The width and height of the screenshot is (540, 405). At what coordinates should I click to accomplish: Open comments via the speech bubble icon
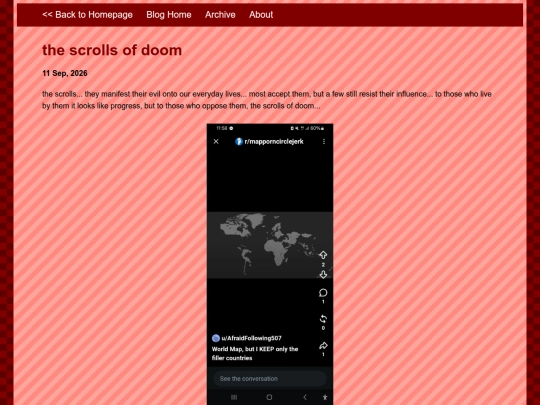click(323, 293)
